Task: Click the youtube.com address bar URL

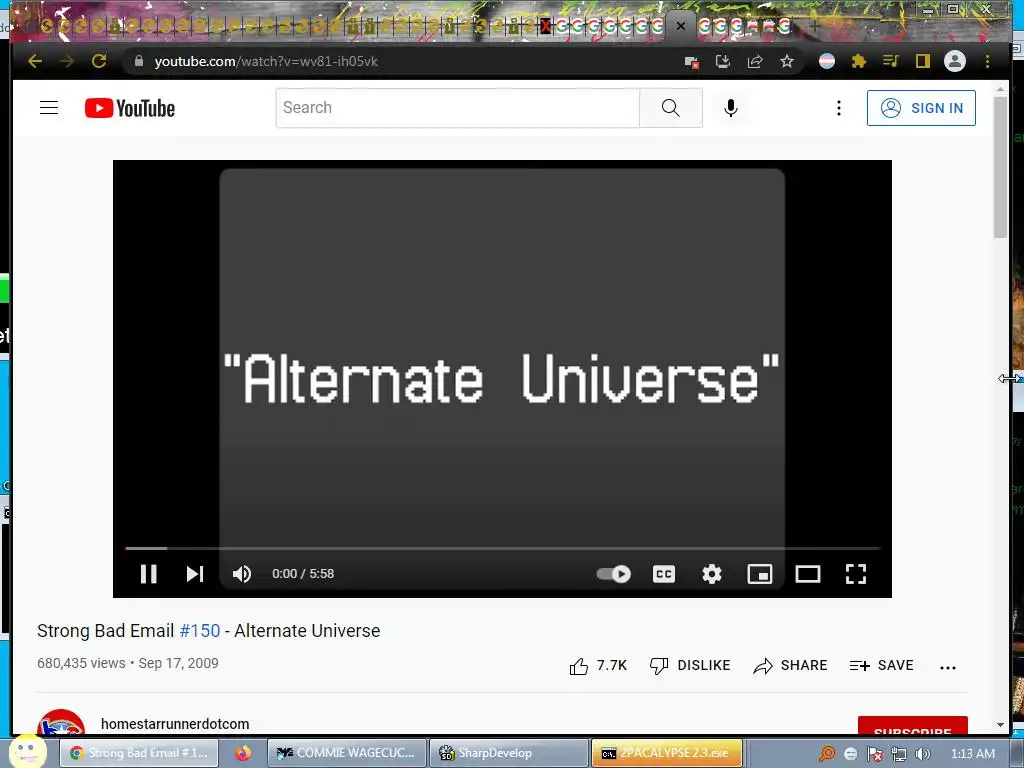Action: 266,61
